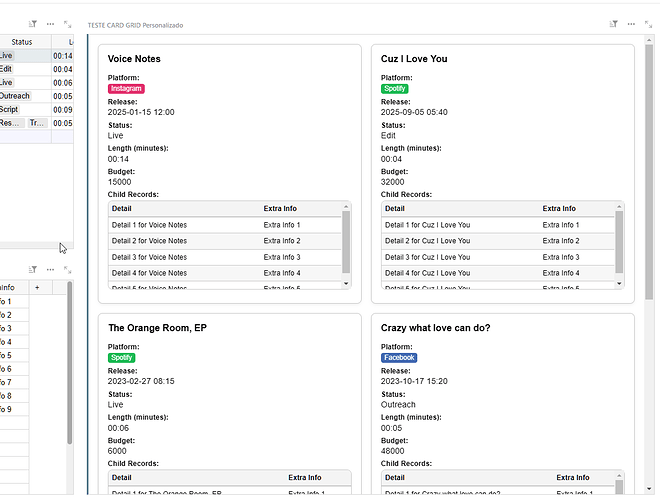Click up arrow of Cuz I Love You child scrollbar
The width and height of the screenshot is (660, 500).
click(619, 207)
